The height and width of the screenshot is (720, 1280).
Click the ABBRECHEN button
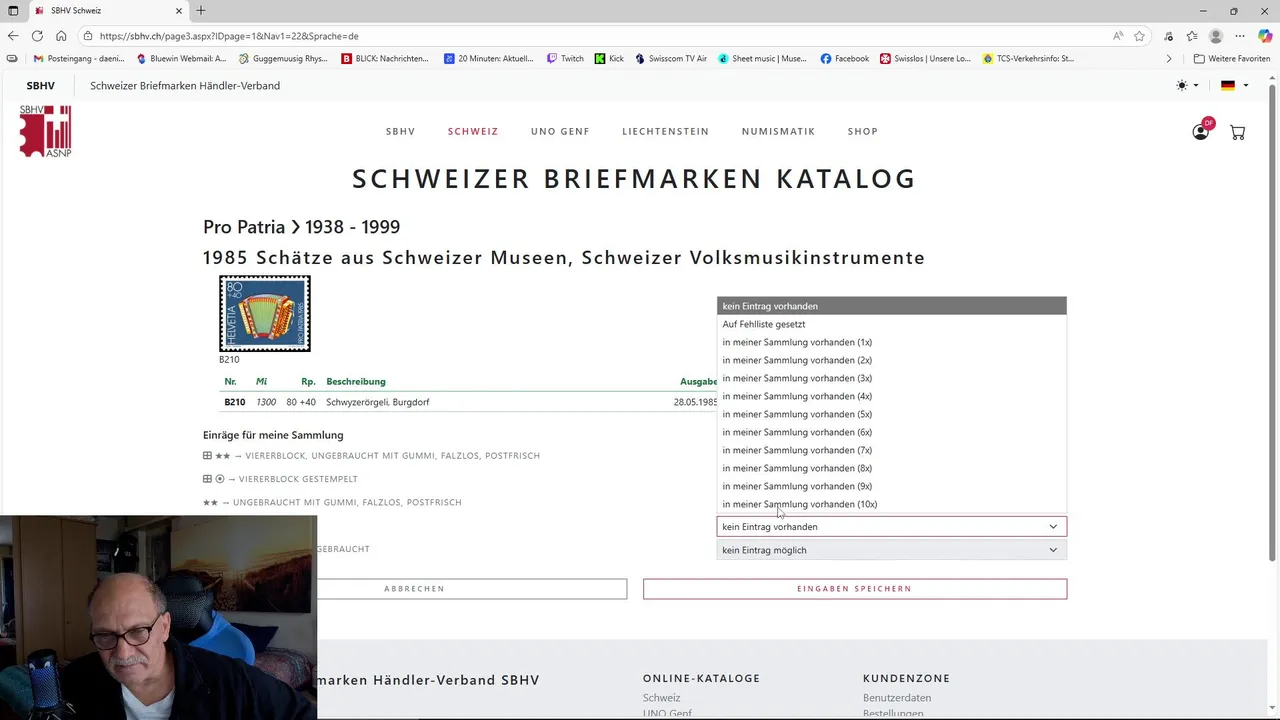(x=415, y=589)
